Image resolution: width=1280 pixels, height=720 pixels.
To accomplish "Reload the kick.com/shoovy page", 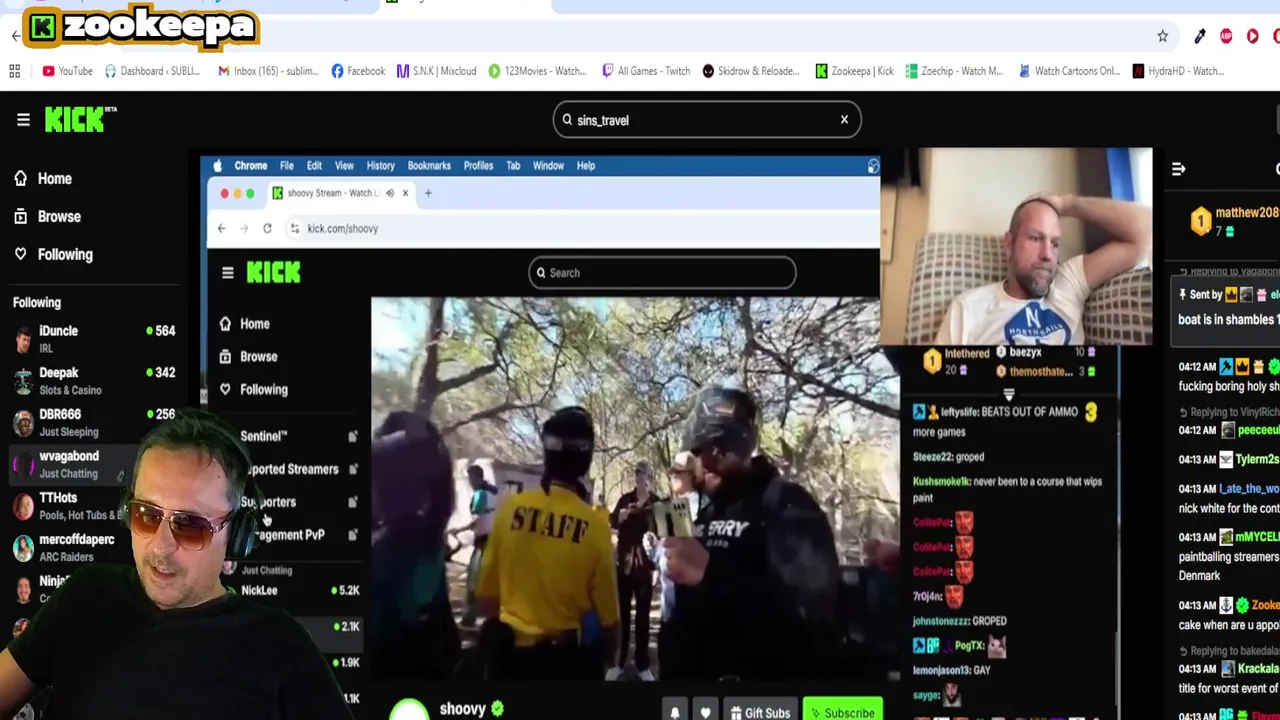I will coord(267,229).
